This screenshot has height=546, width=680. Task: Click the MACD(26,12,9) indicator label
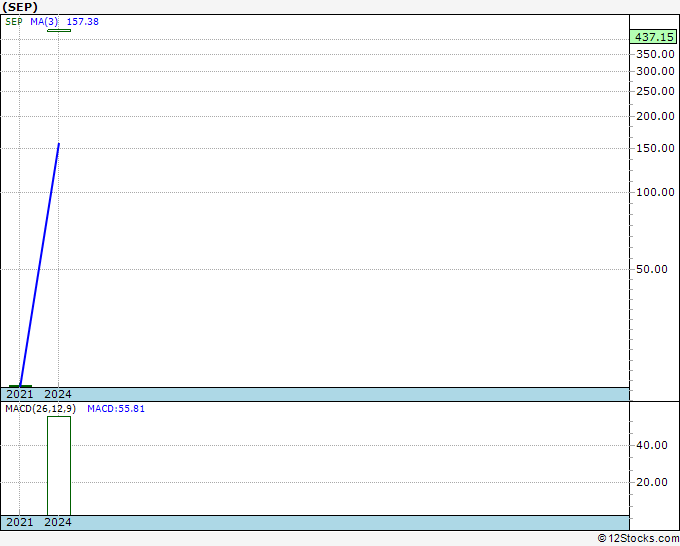tap(40, 409)
